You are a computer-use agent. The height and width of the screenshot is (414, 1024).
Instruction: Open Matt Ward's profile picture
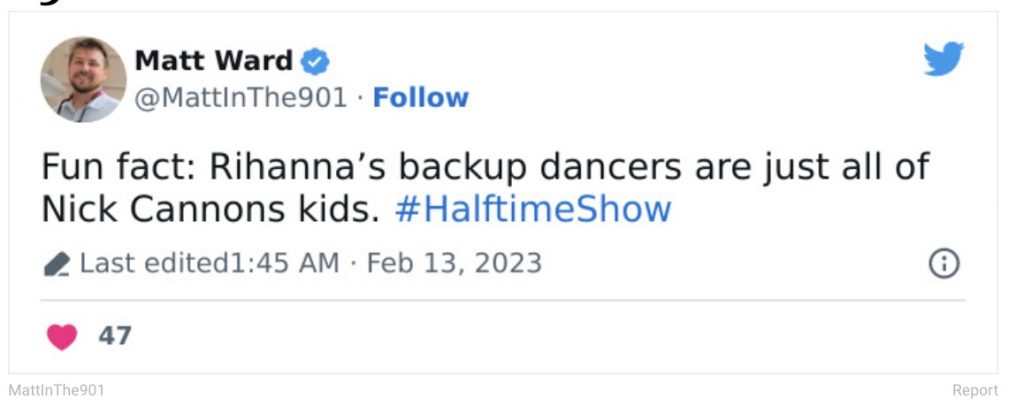83,79
